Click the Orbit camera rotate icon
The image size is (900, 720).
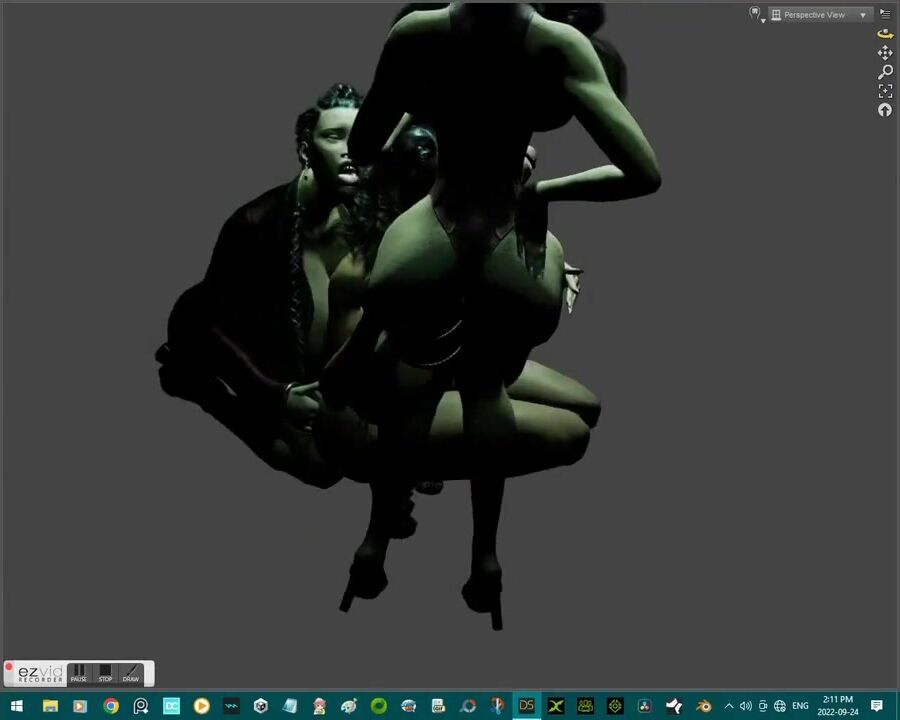click(885, 33)
